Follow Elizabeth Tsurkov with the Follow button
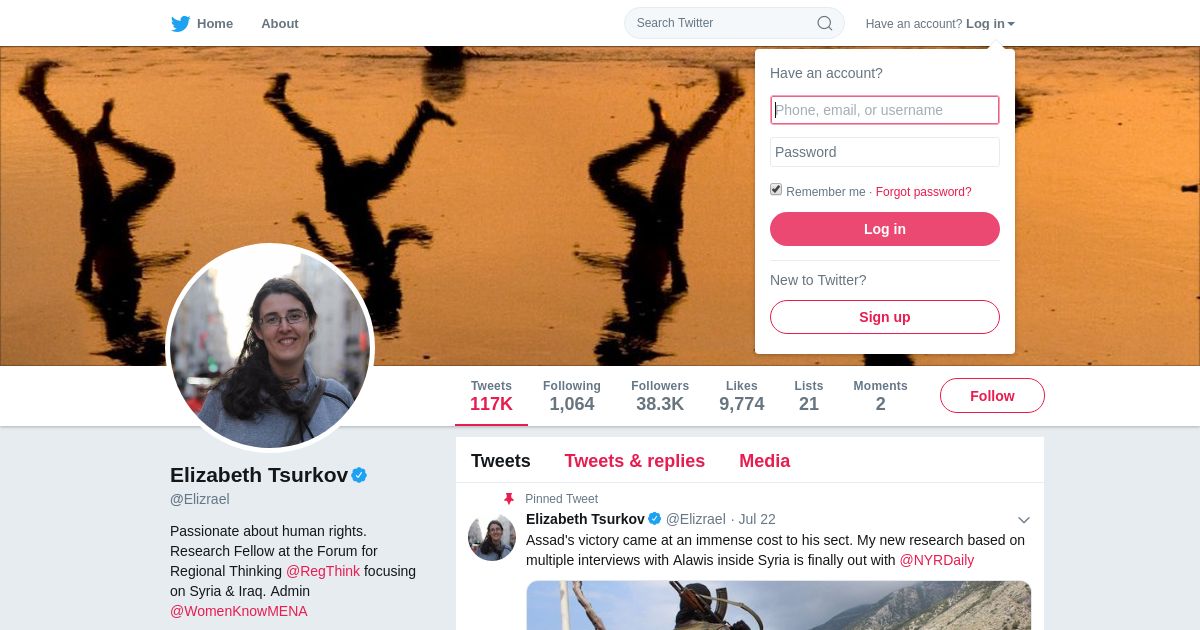This screenshot has height=630, width=1200. click(992, 396)
